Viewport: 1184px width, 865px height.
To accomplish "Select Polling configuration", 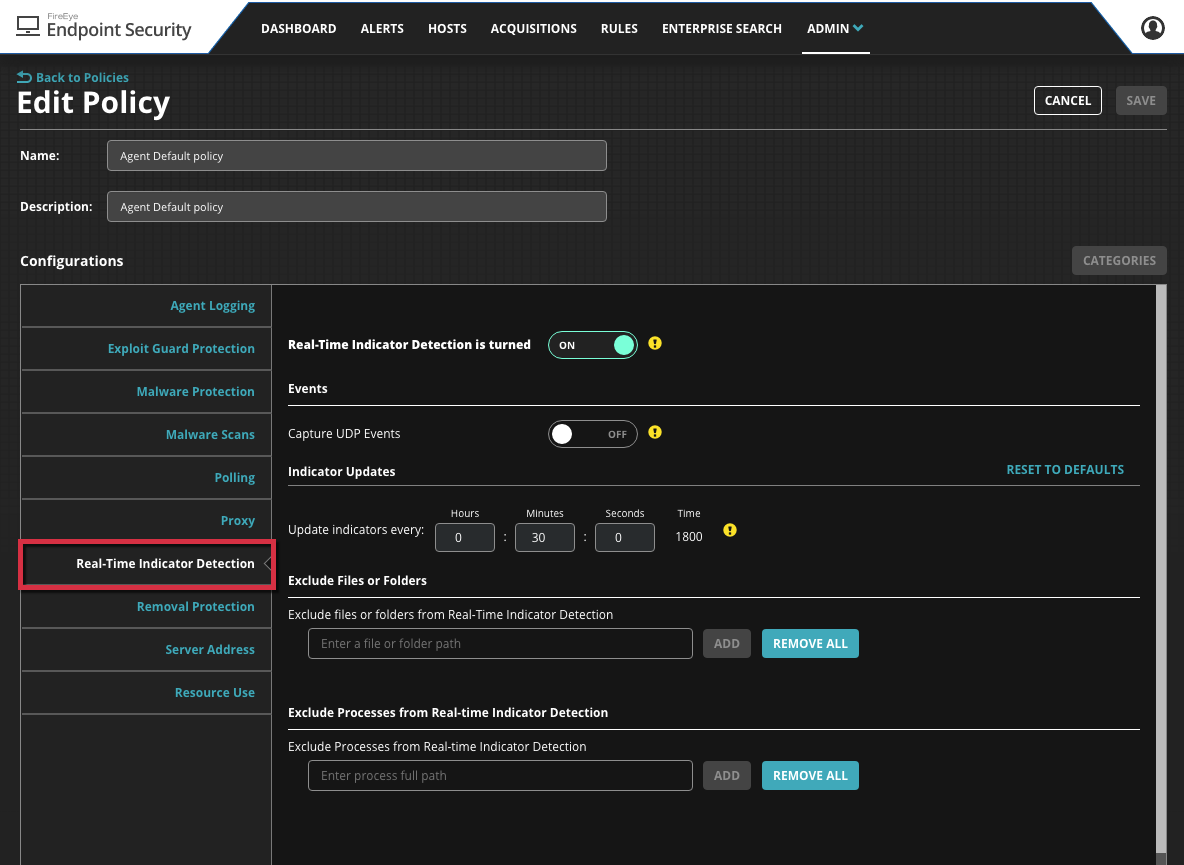I will tap(146, 478).
